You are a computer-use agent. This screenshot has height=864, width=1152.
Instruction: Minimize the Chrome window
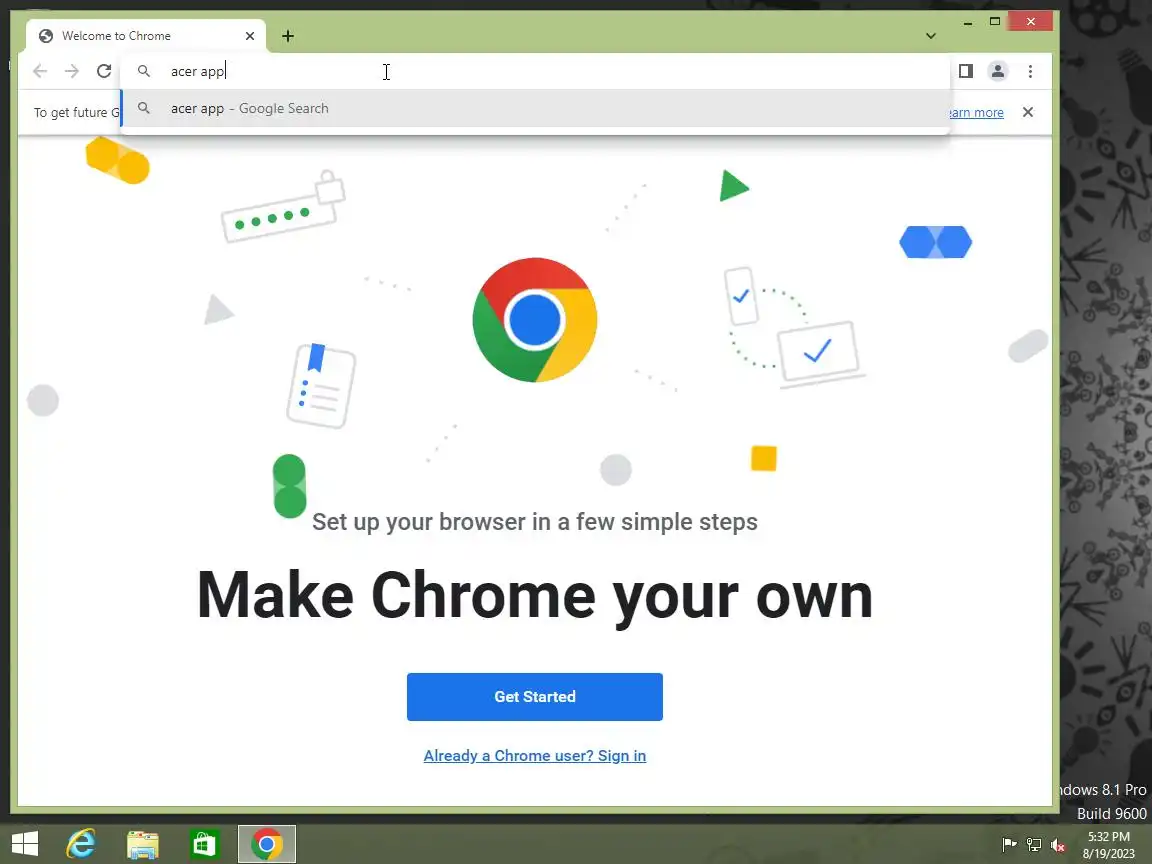(968, 22)
